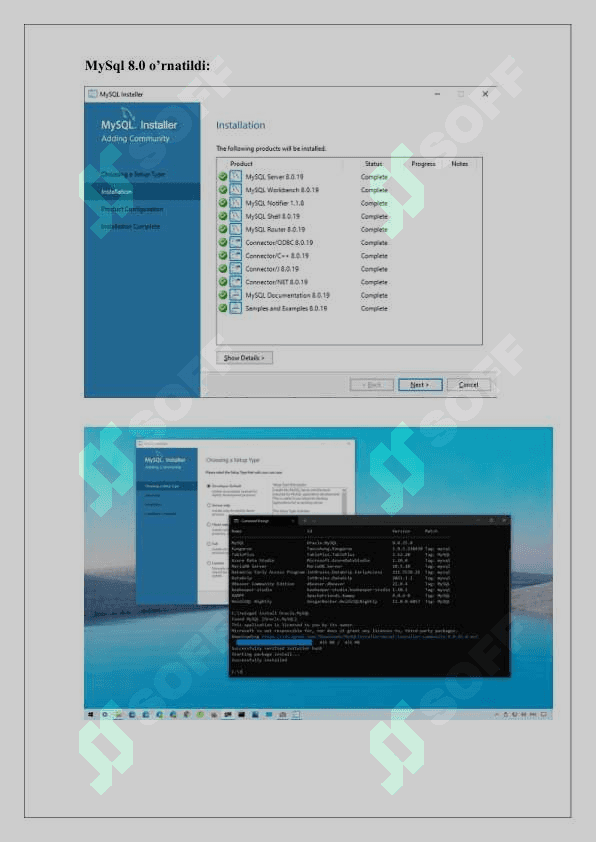Click the Connector/ODBC 8.0.19 product icon
The height and width of the screenshot is (842, 596).
coord(236,242)
